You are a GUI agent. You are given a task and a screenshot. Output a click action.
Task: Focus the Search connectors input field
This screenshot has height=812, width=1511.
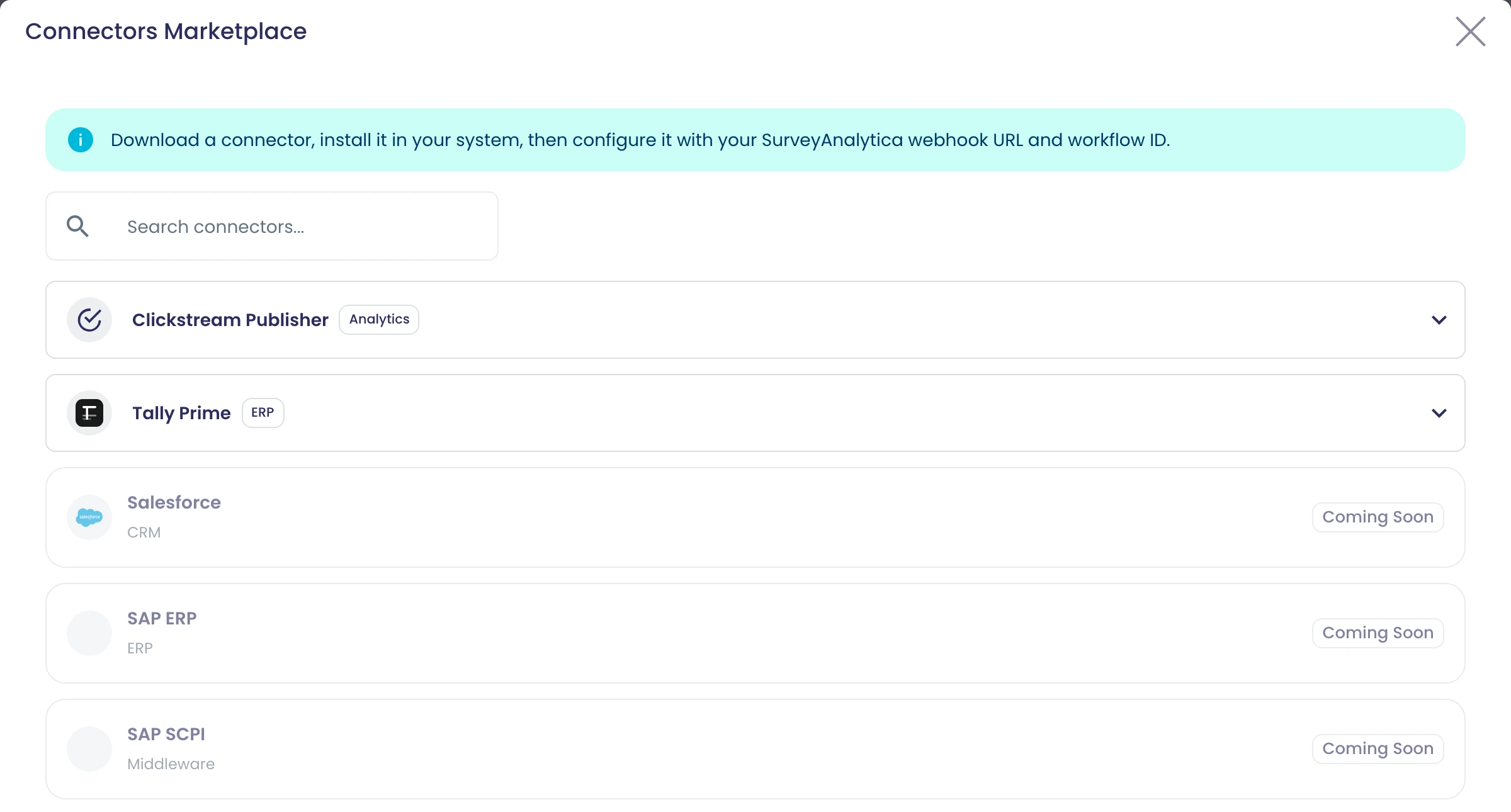[272, 226]
